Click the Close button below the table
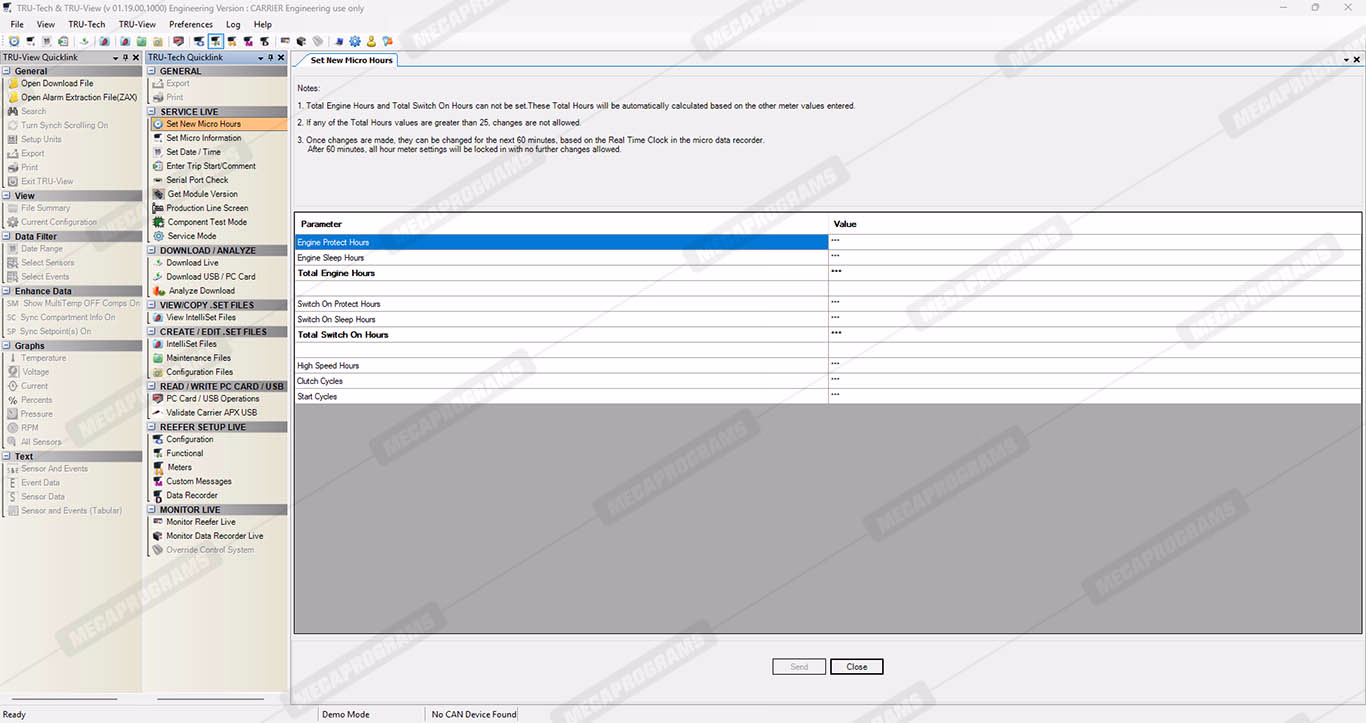Image resolution: width=1366 pixels, height=723 pixels. [856, 667]
